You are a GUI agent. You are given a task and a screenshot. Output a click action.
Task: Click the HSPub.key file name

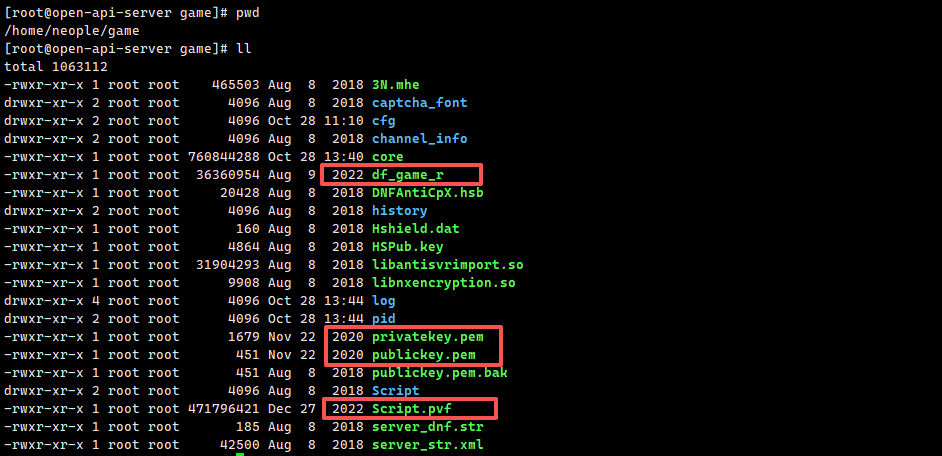[407, 247]
